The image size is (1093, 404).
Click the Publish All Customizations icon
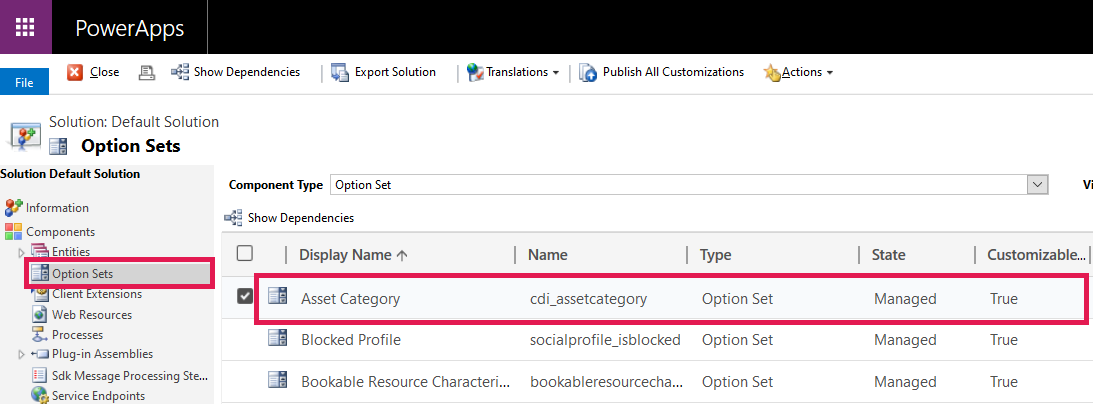(588, 72)
